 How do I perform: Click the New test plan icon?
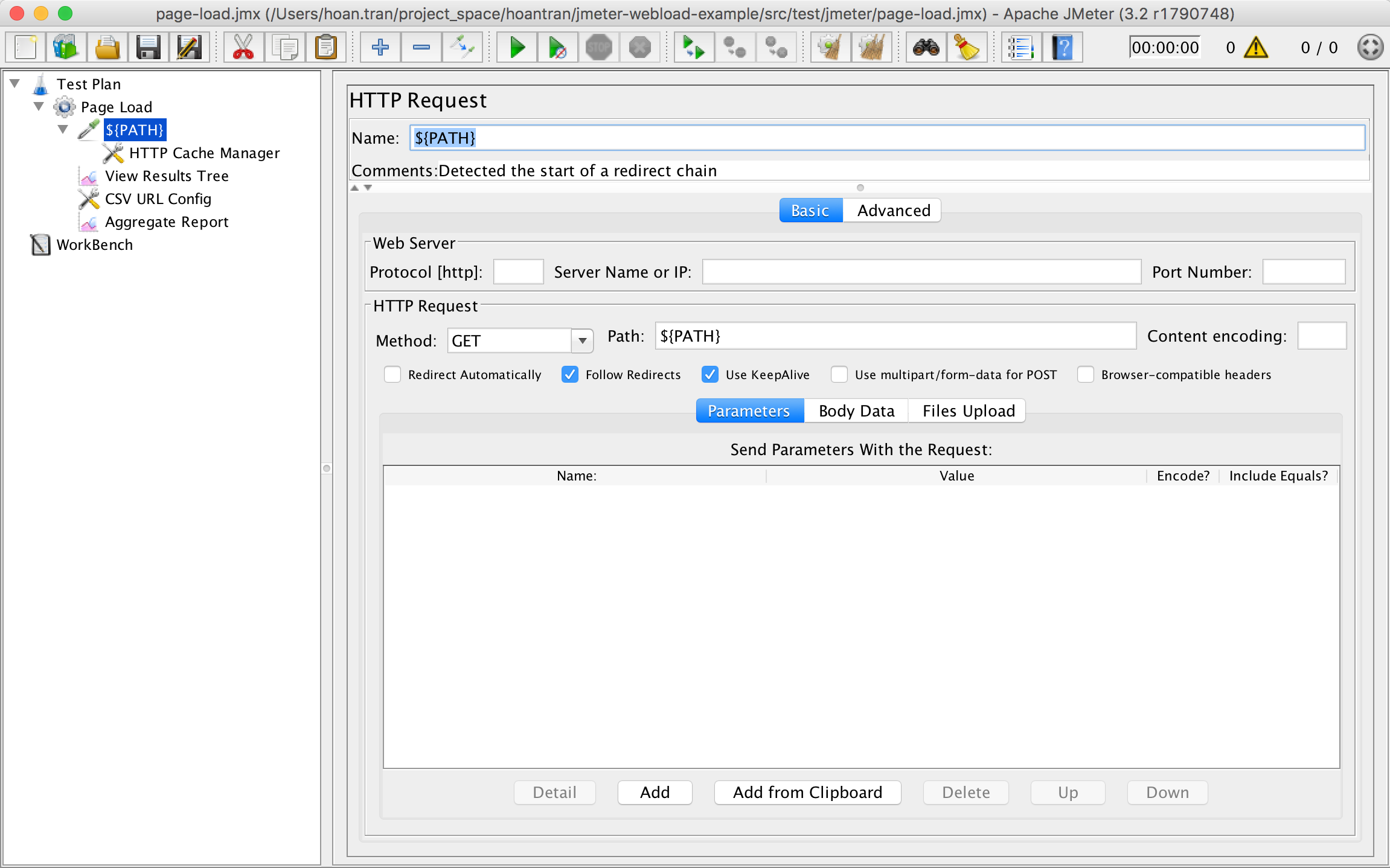pos(26,47)
